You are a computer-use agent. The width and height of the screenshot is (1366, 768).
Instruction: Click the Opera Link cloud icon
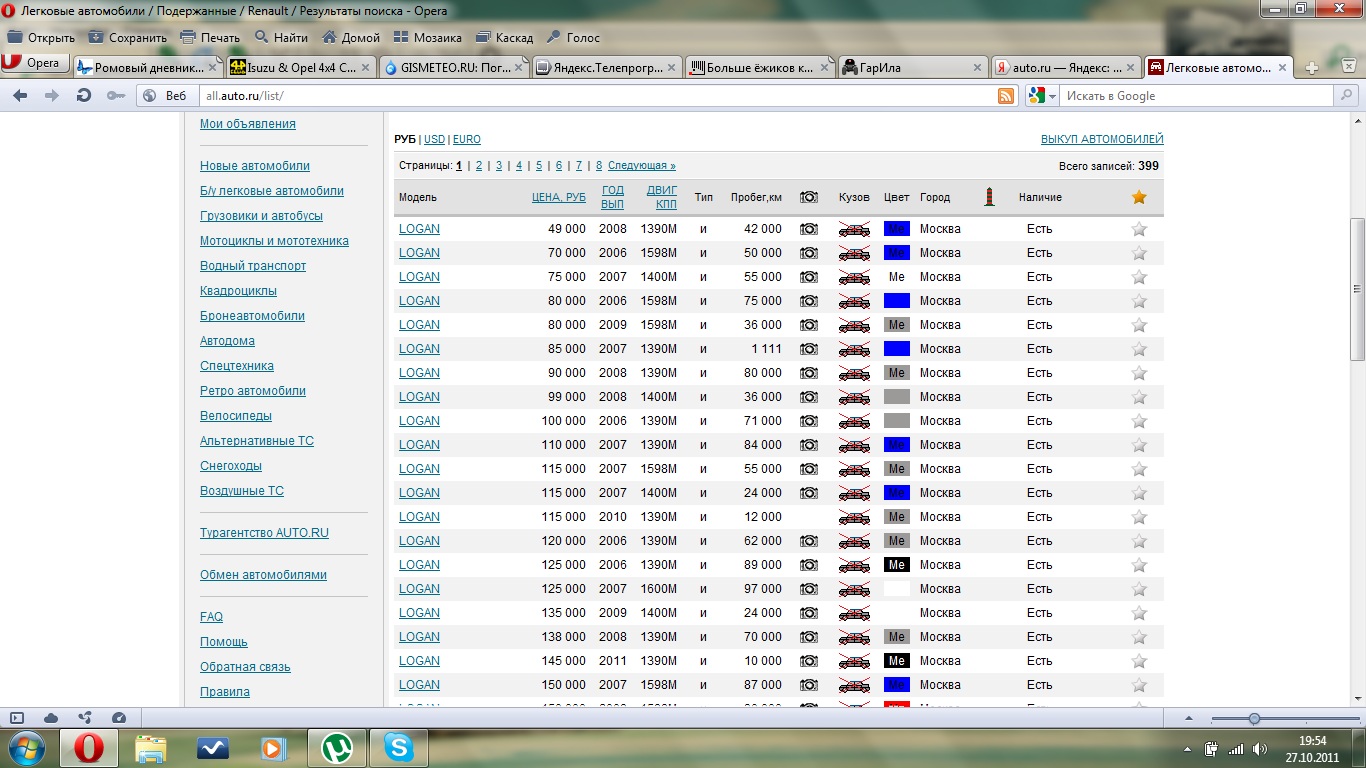click(51, 718)
